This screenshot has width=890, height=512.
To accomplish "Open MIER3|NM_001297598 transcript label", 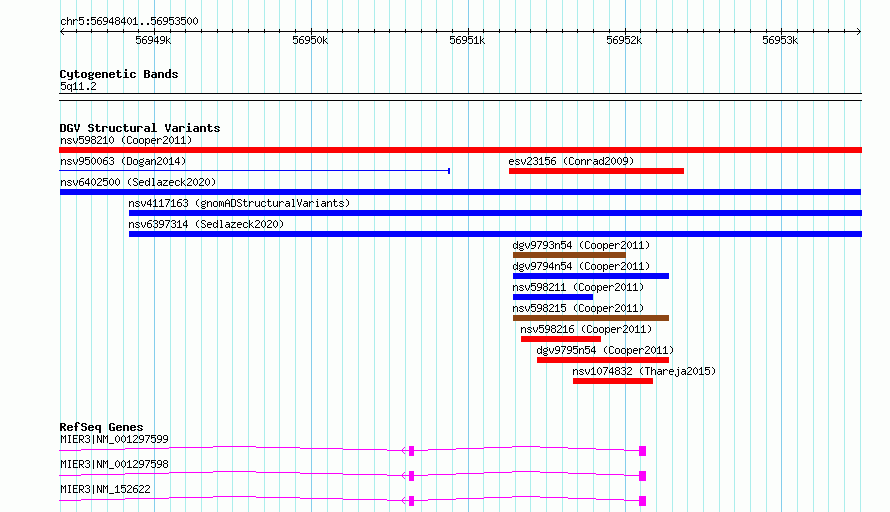I will click(x=114, y=464).
